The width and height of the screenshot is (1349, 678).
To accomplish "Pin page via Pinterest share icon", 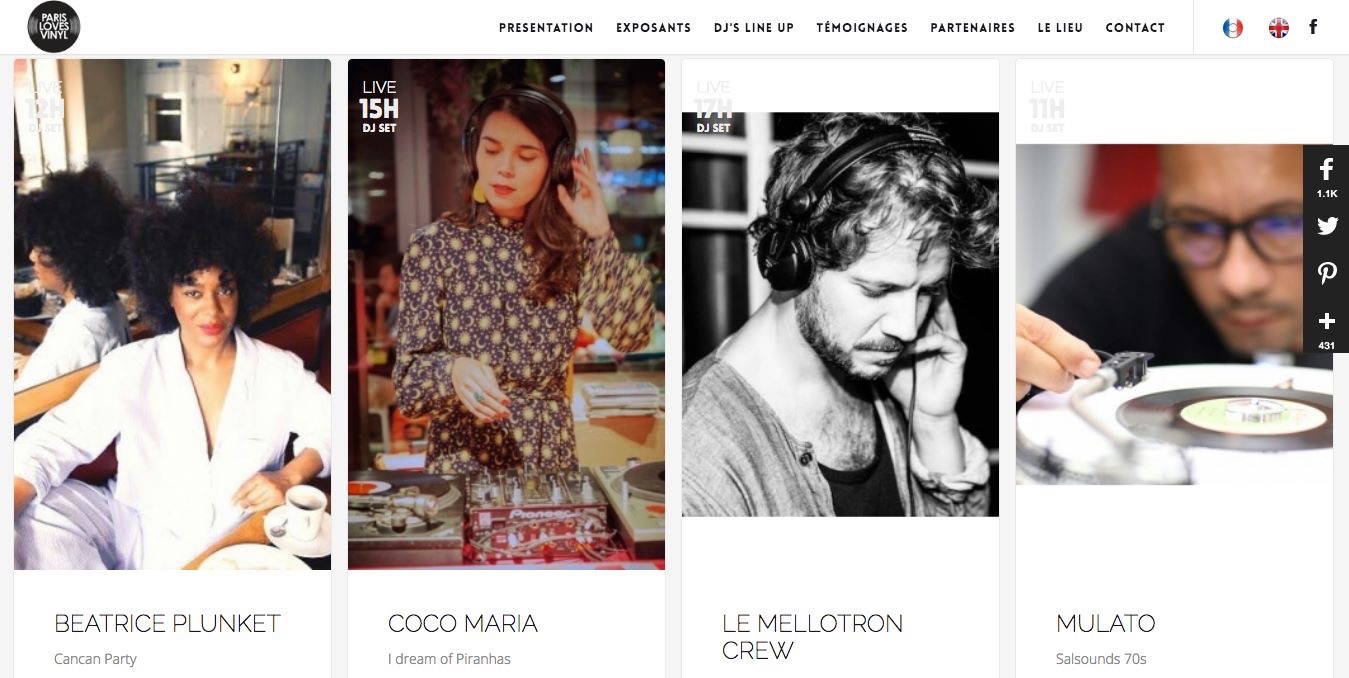I will pos(1326,273).
